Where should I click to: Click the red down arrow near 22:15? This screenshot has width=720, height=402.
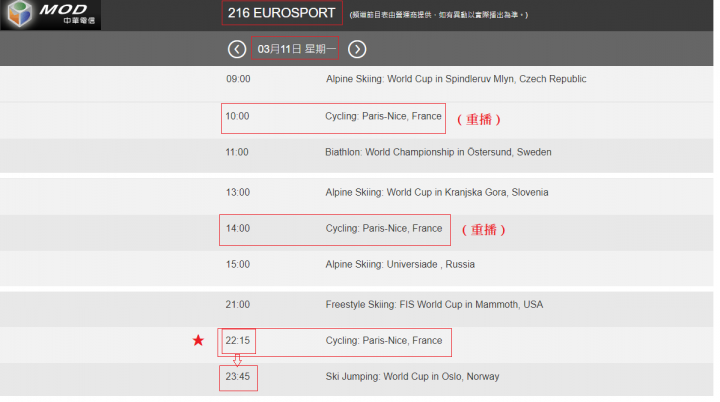(x=237, y=360)
